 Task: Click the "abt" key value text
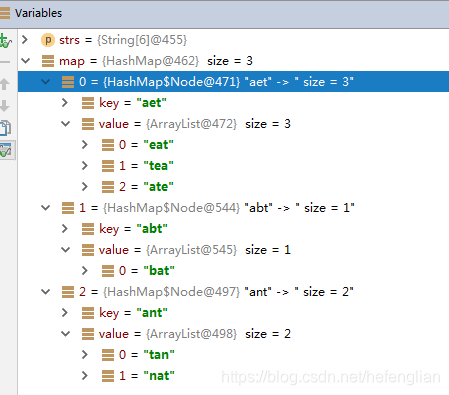[x=152, y=229]
